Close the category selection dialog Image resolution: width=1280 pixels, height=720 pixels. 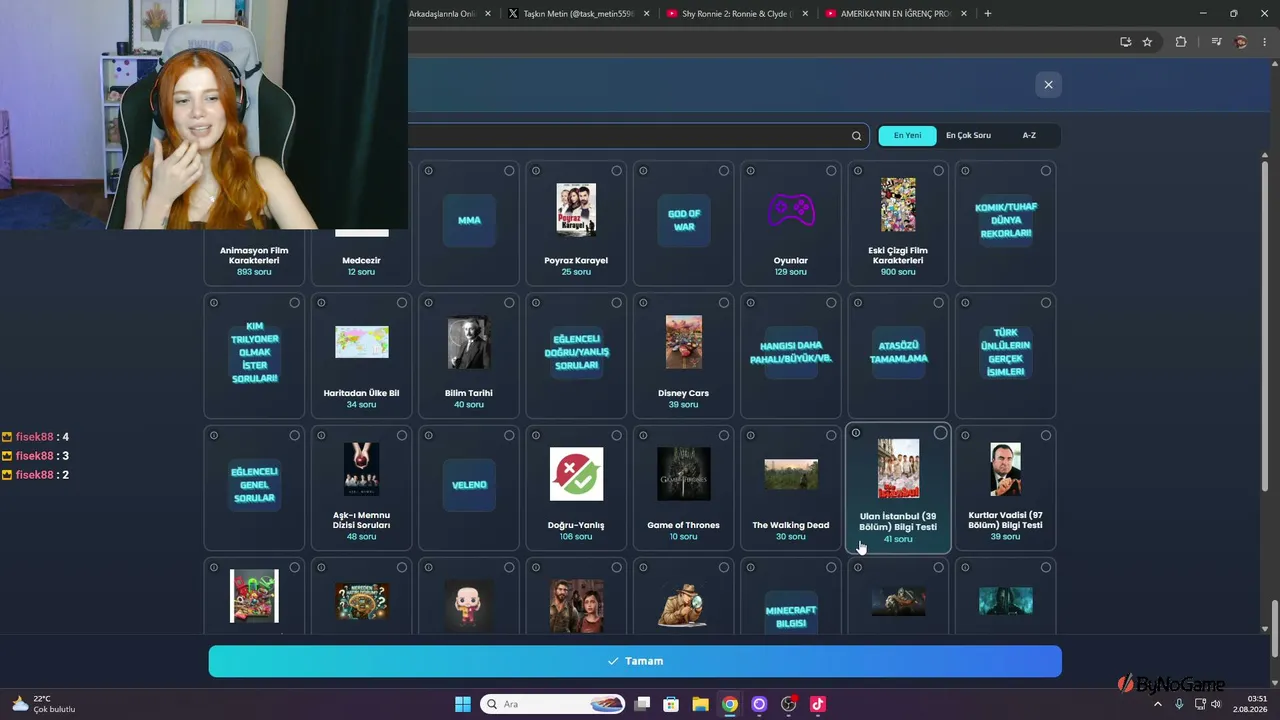click(x=1048, y=85)
